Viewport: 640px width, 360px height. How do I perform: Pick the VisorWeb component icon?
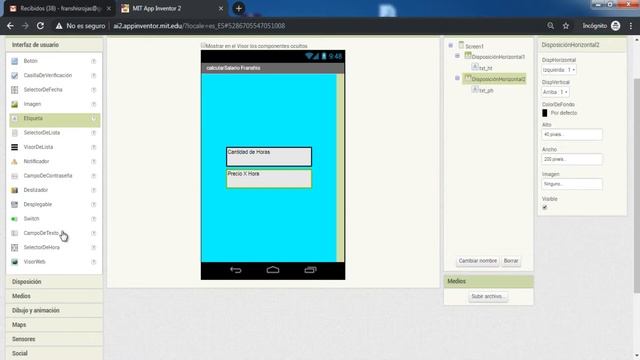pos(15,262)
